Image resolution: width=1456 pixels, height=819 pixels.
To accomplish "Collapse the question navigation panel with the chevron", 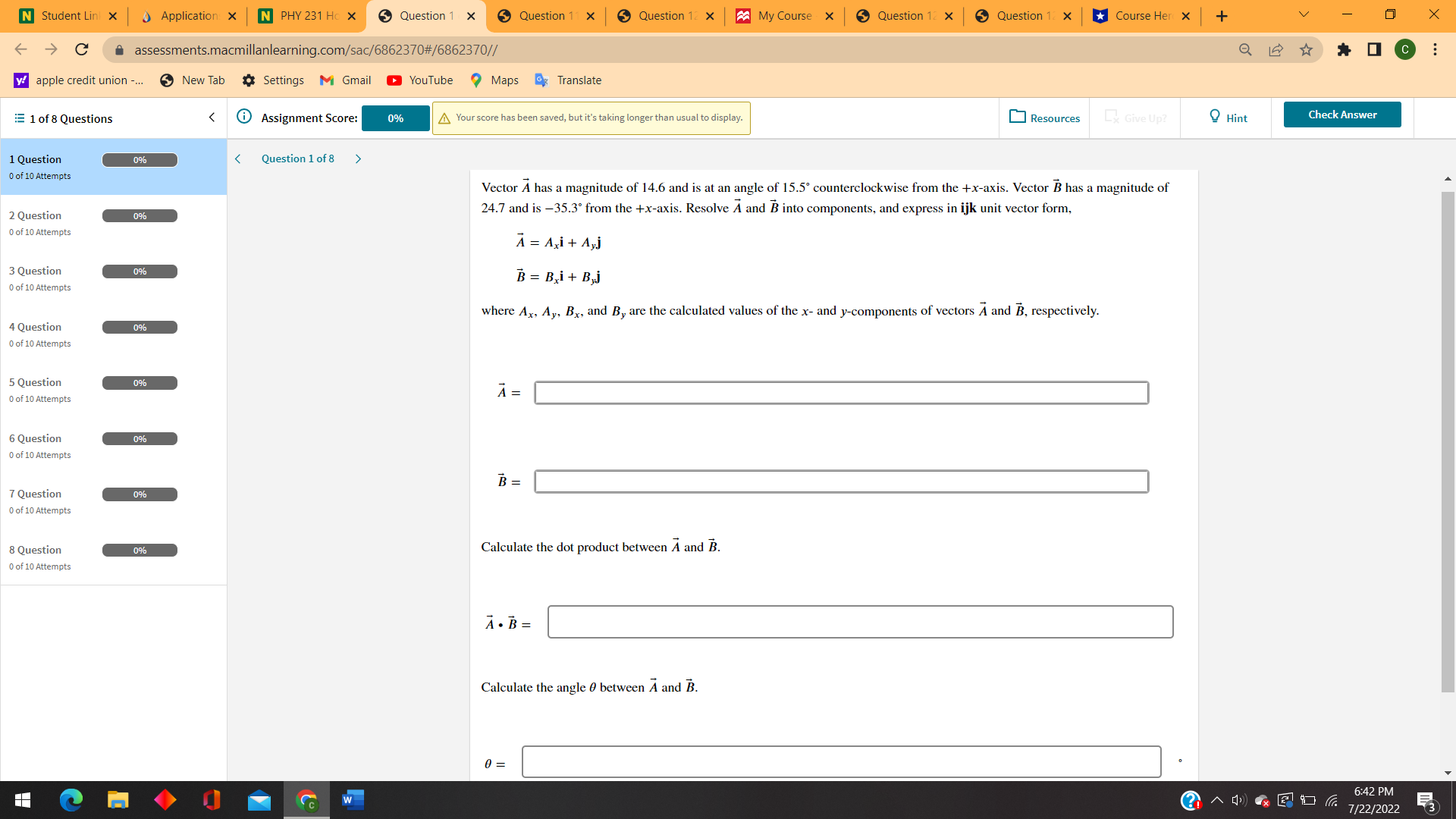I will coord(212,118).
